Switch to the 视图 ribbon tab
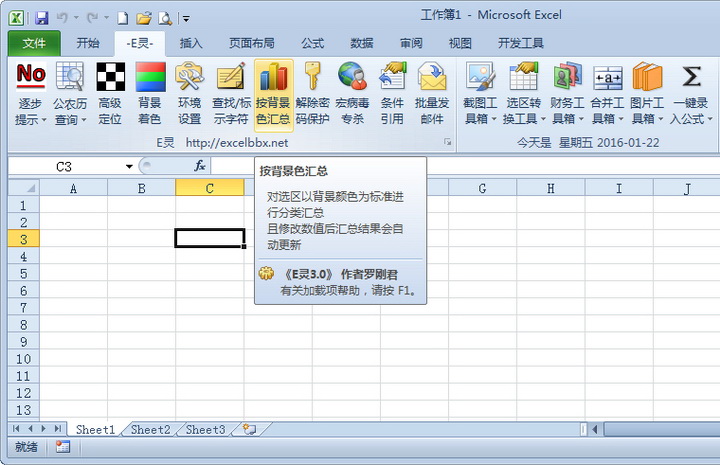The width and height of the screenshot is (720, 465). 460,43
